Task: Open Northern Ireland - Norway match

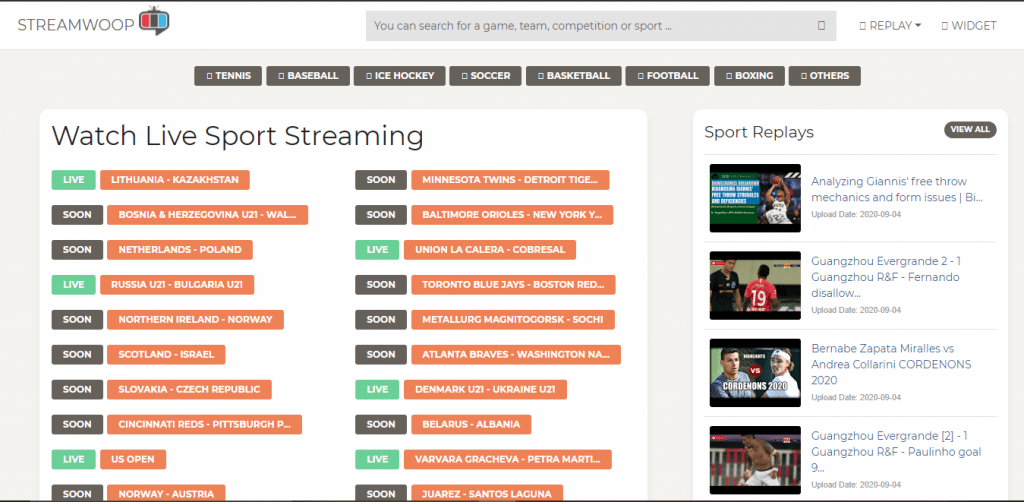Action: [x=195, y=320]
